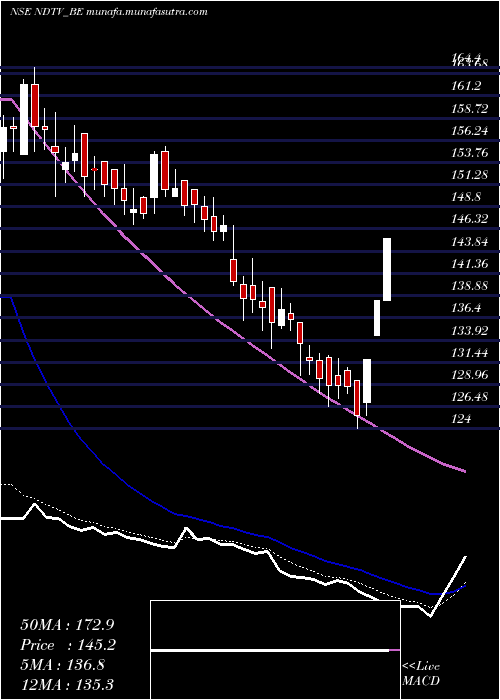
Task: Select the 5MA : 136.8 readout
Action: coord(62,665)
